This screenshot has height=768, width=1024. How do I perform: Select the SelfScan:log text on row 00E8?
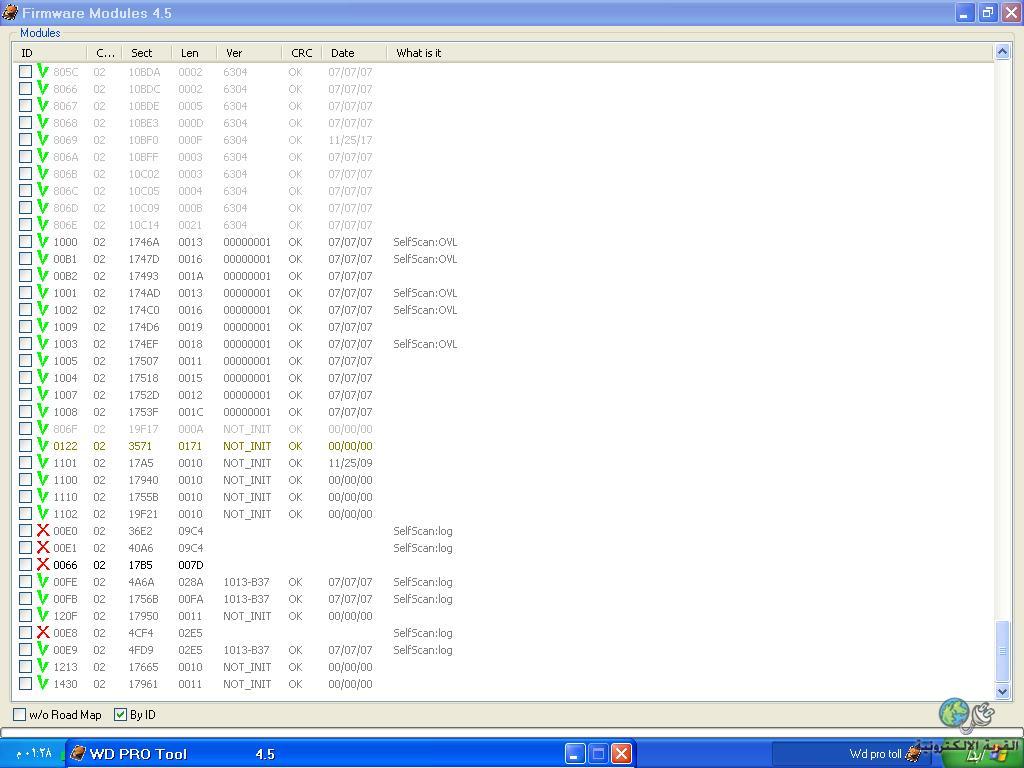(x=423, y=633)
